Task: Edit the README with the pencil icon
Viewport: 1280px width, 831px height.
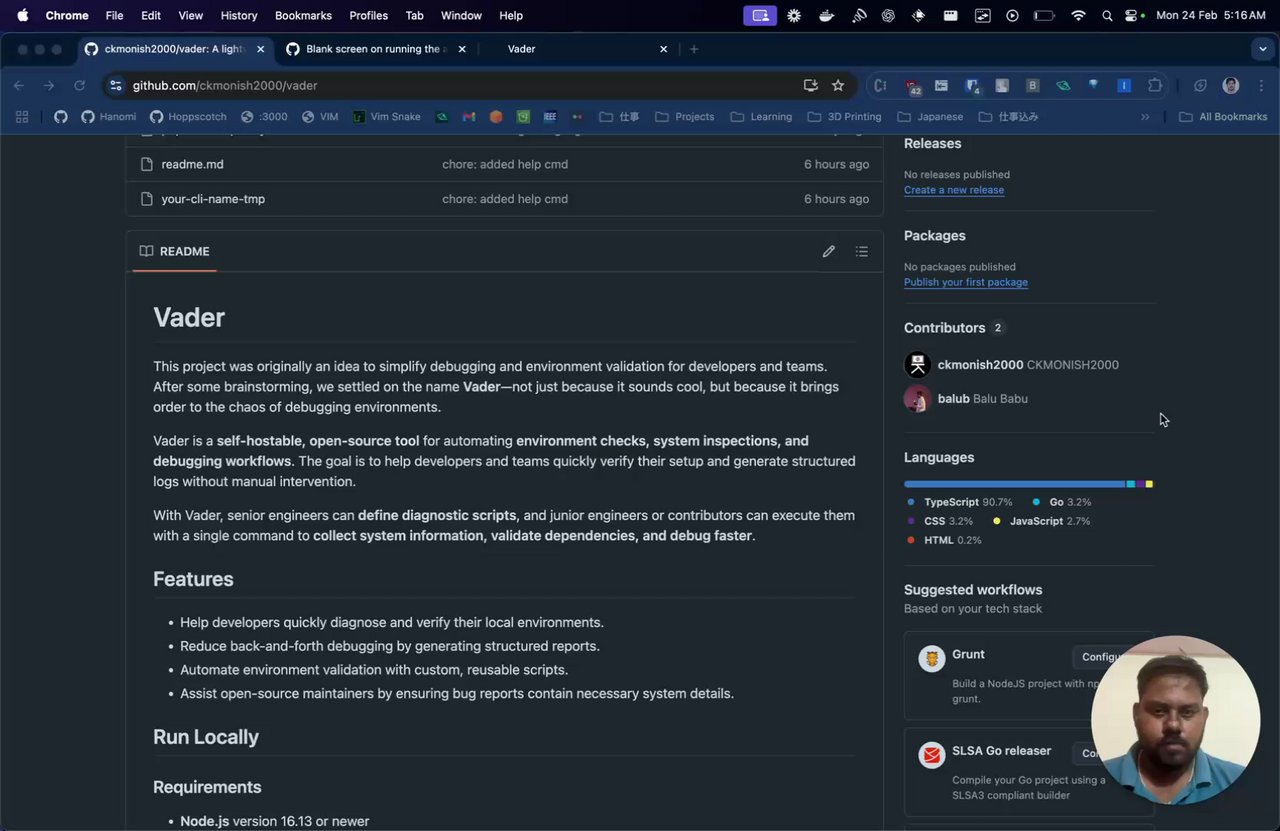Action: click(828, 251)
